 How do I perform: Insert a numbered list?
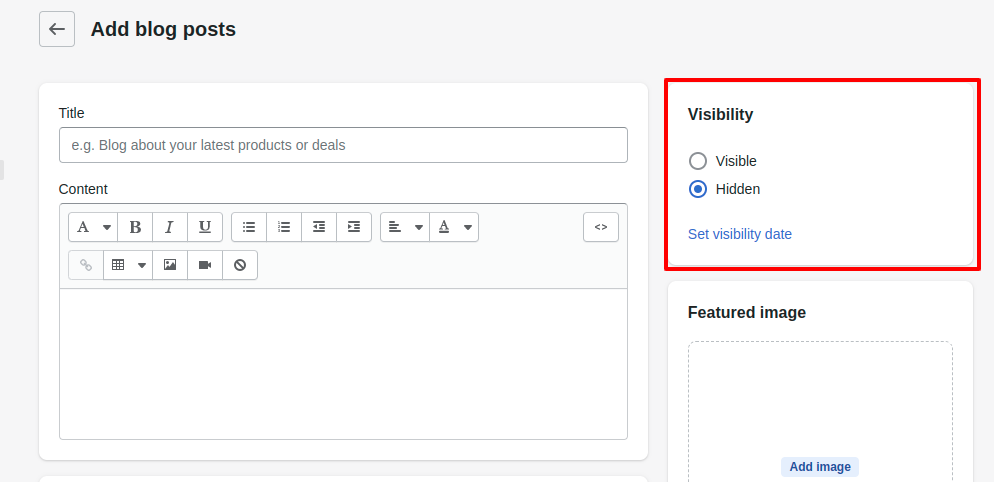point(284,227)
